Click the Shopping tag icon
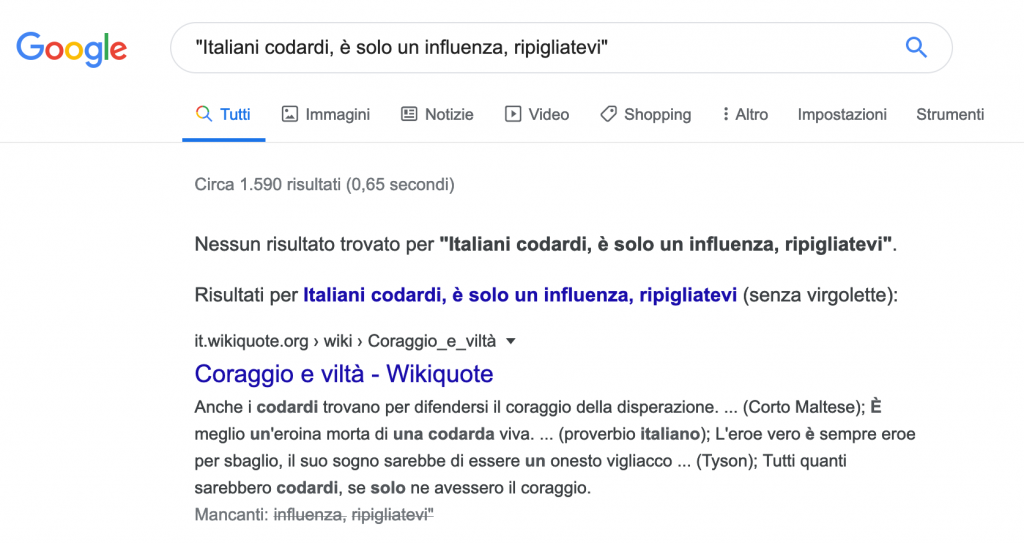This screenshot has height=543, width=1024. click(608, 114)
